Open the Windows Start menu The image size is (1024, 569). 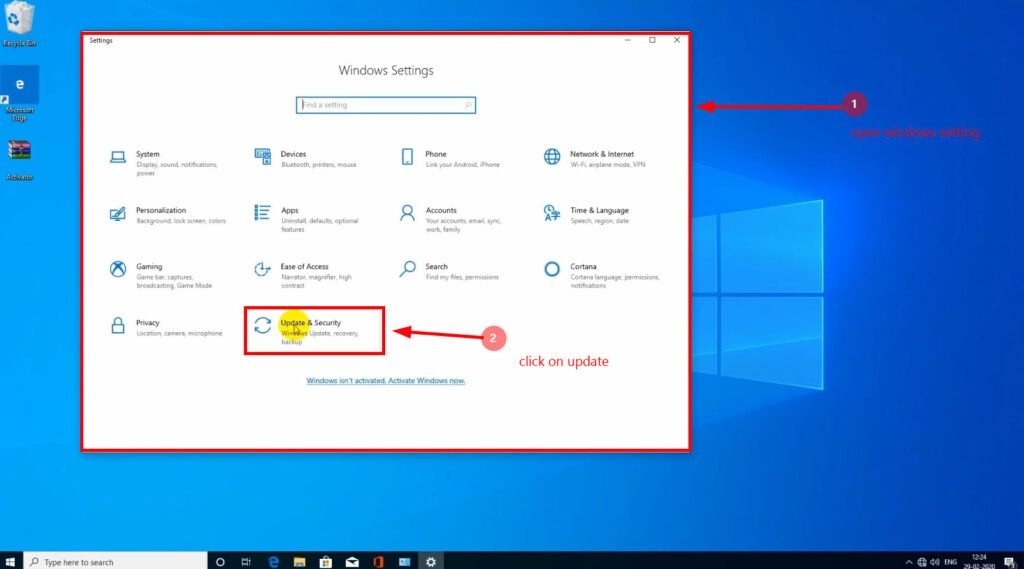coord(10,562)
